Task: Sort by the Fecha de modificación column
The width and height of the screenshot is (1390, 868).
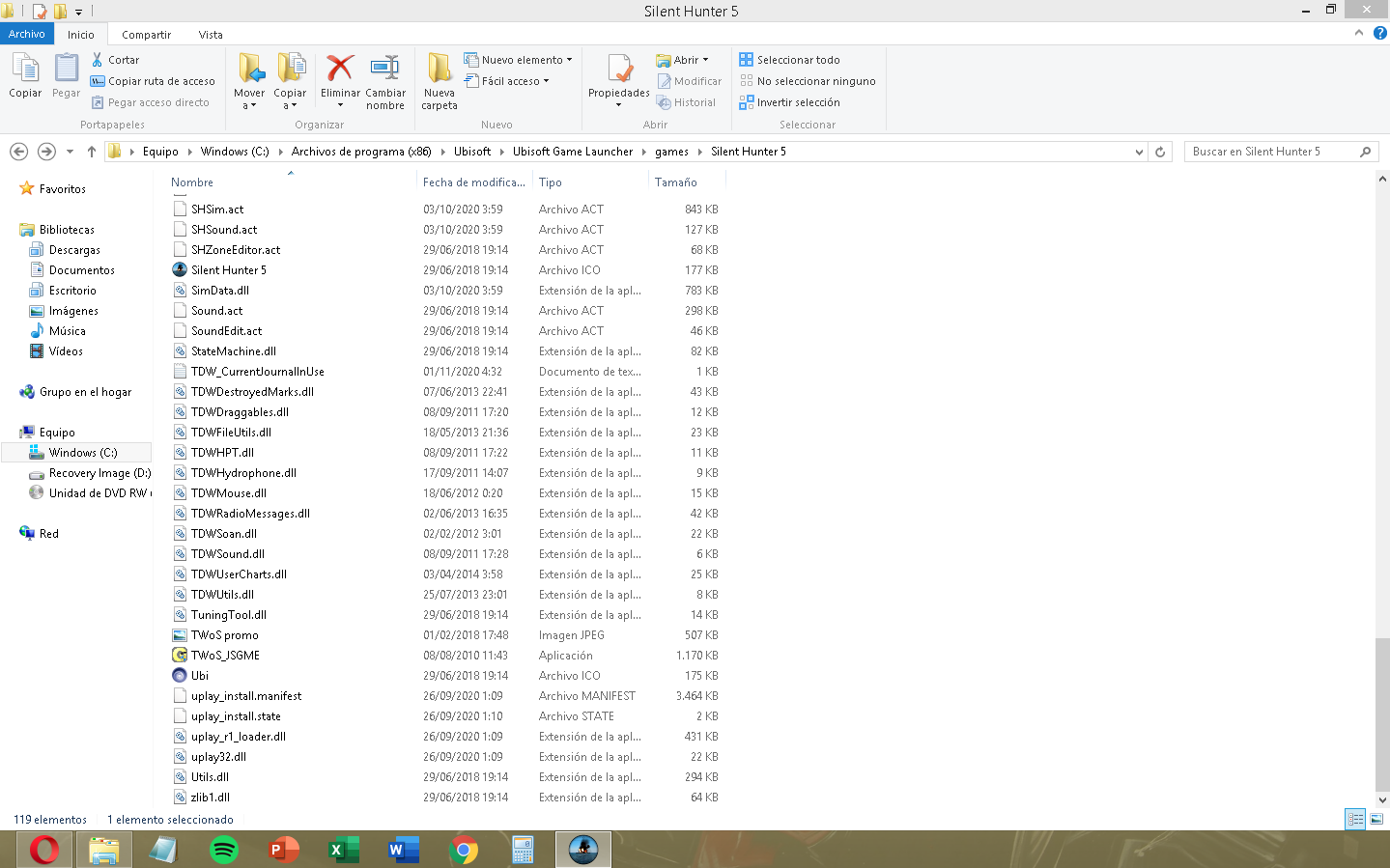Action: tap(474, 182)
